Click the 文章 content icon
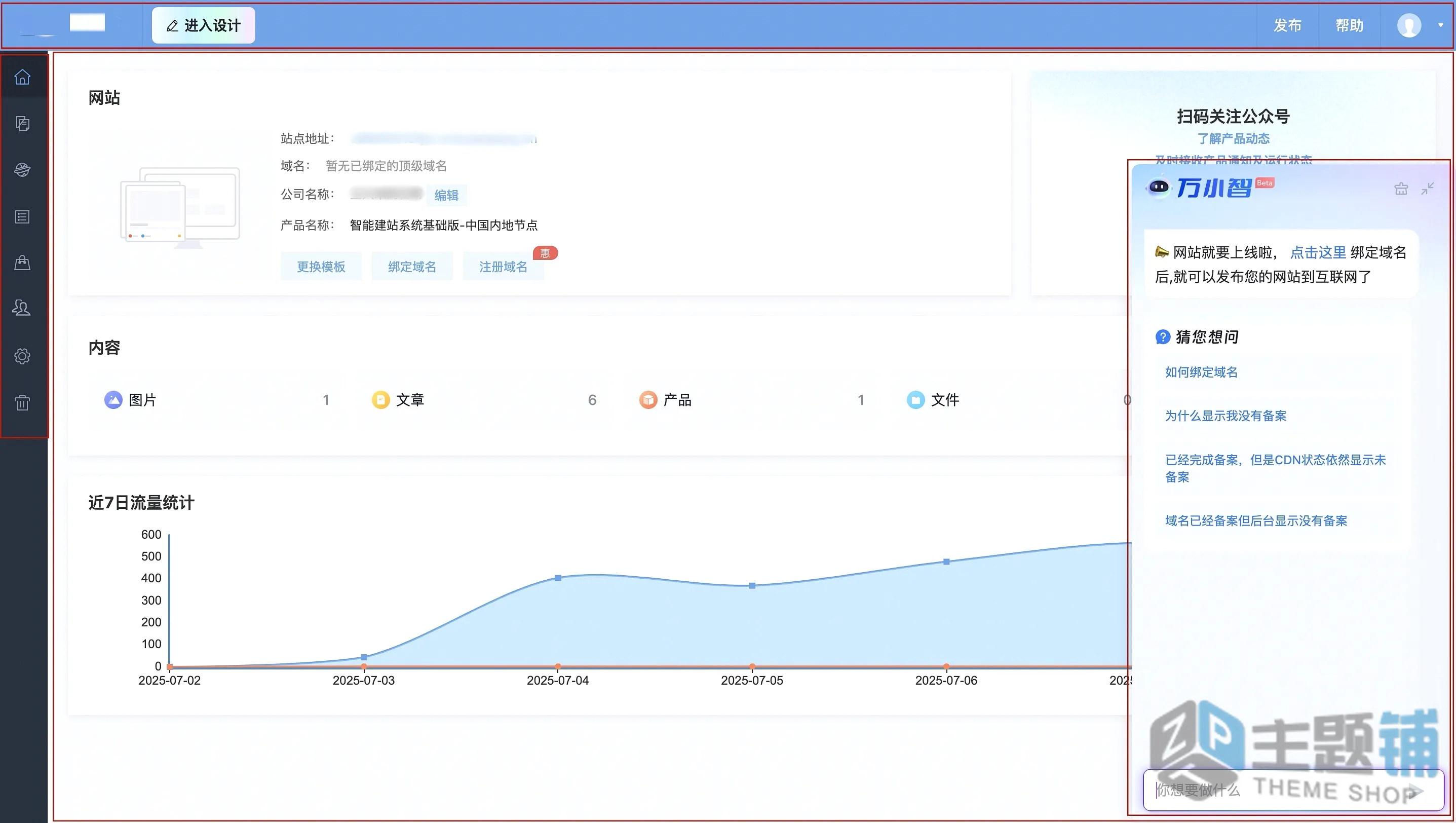The height and width of the screenshot is (823, 1456). click(381, 400)
